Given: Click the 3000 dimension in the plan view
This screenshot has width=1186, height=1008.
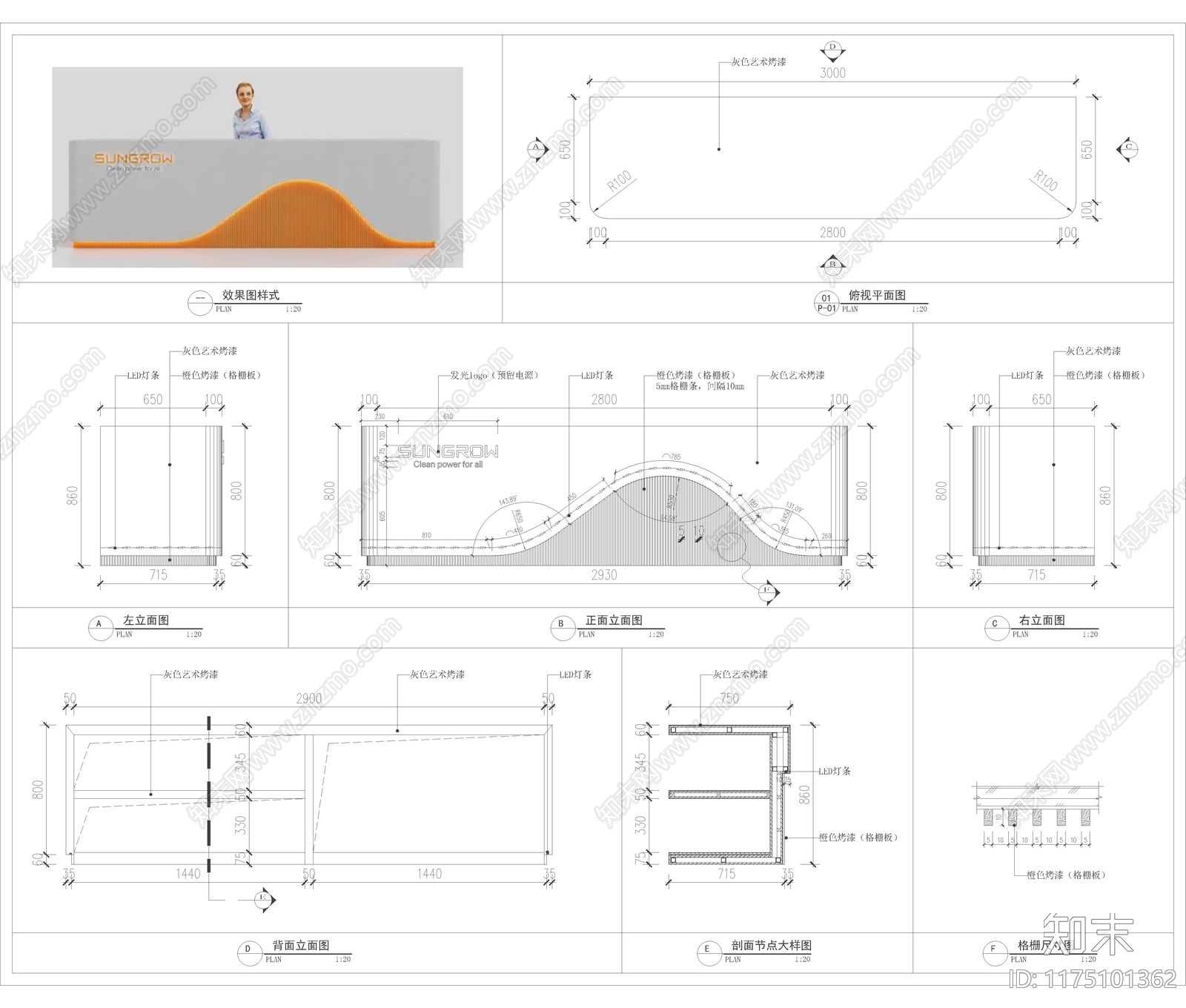Looking at the screenshot, I should (832, 73).
